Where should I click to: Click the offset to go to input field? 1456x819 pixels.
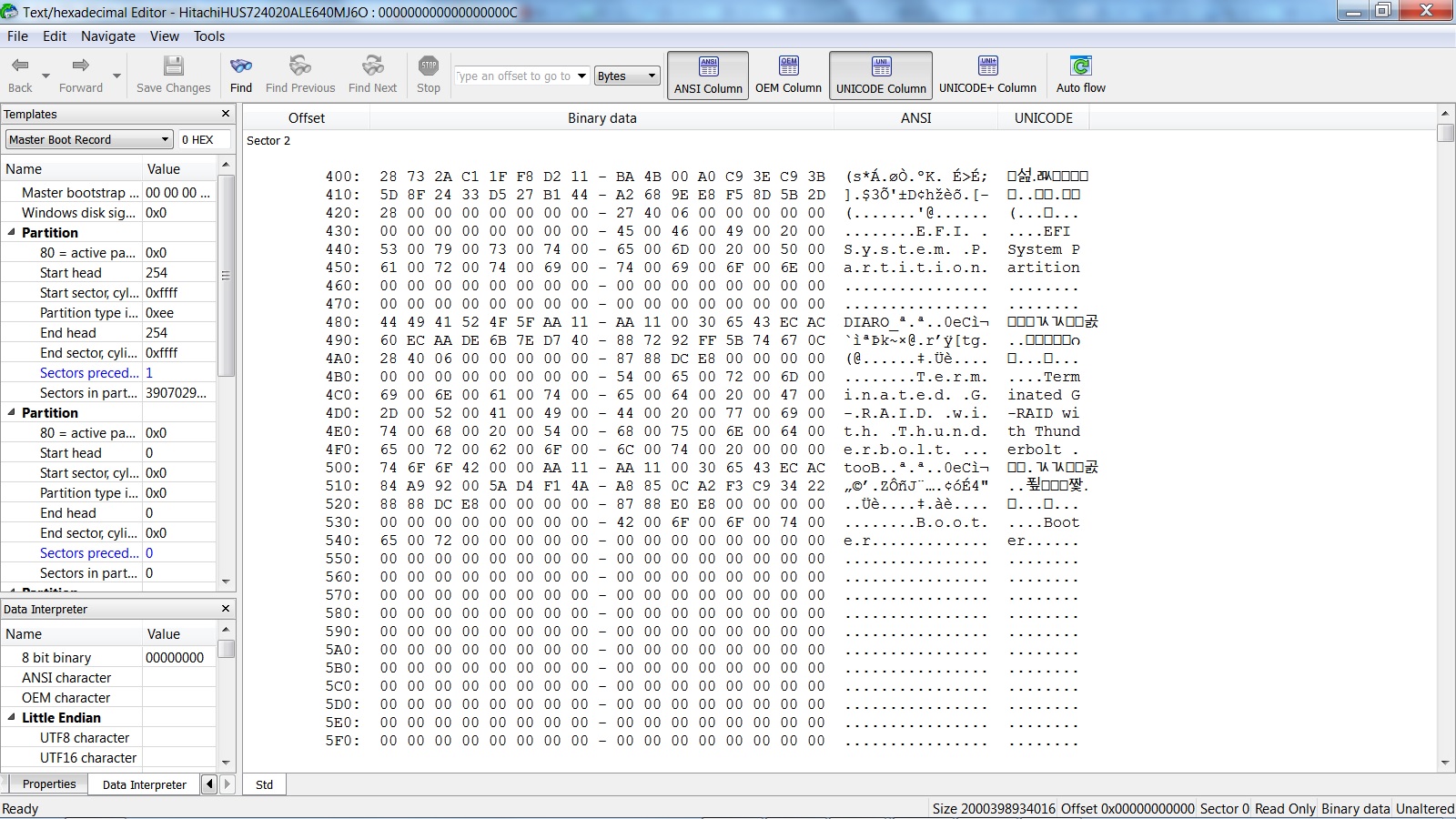click(515, 76)
